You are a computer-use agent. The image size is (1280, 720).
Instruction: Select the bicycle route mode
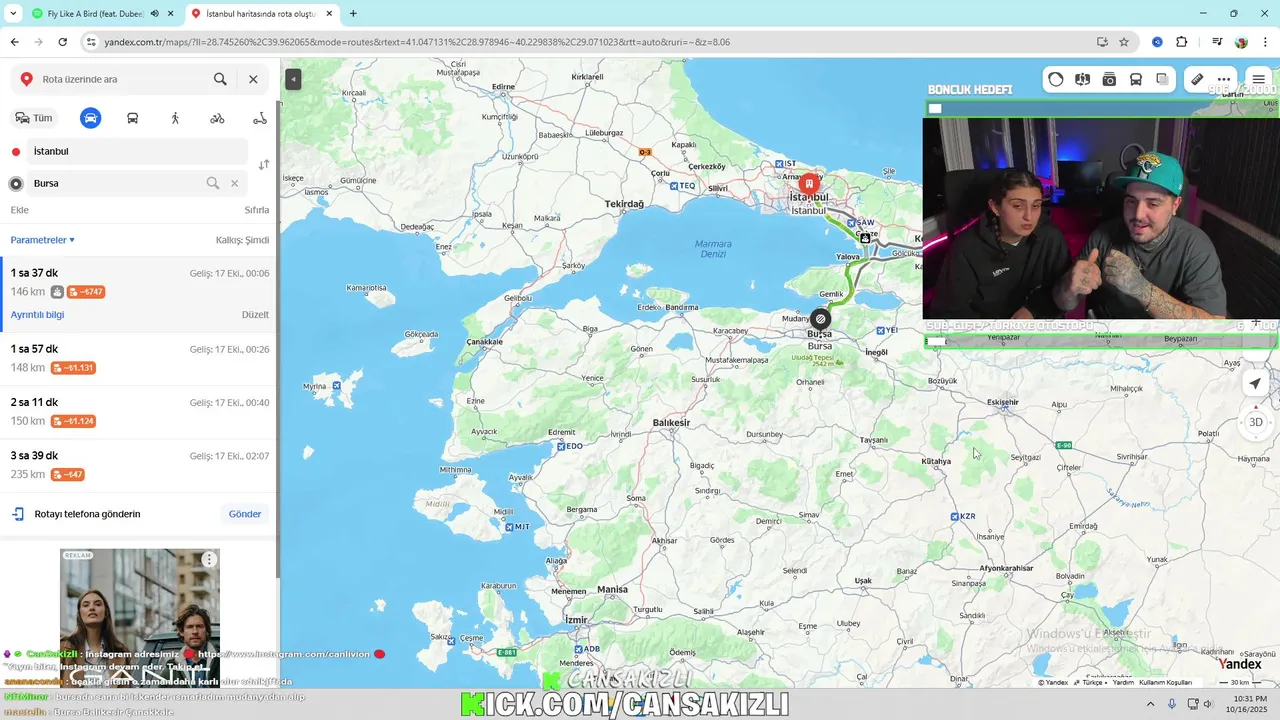(217, 118)
